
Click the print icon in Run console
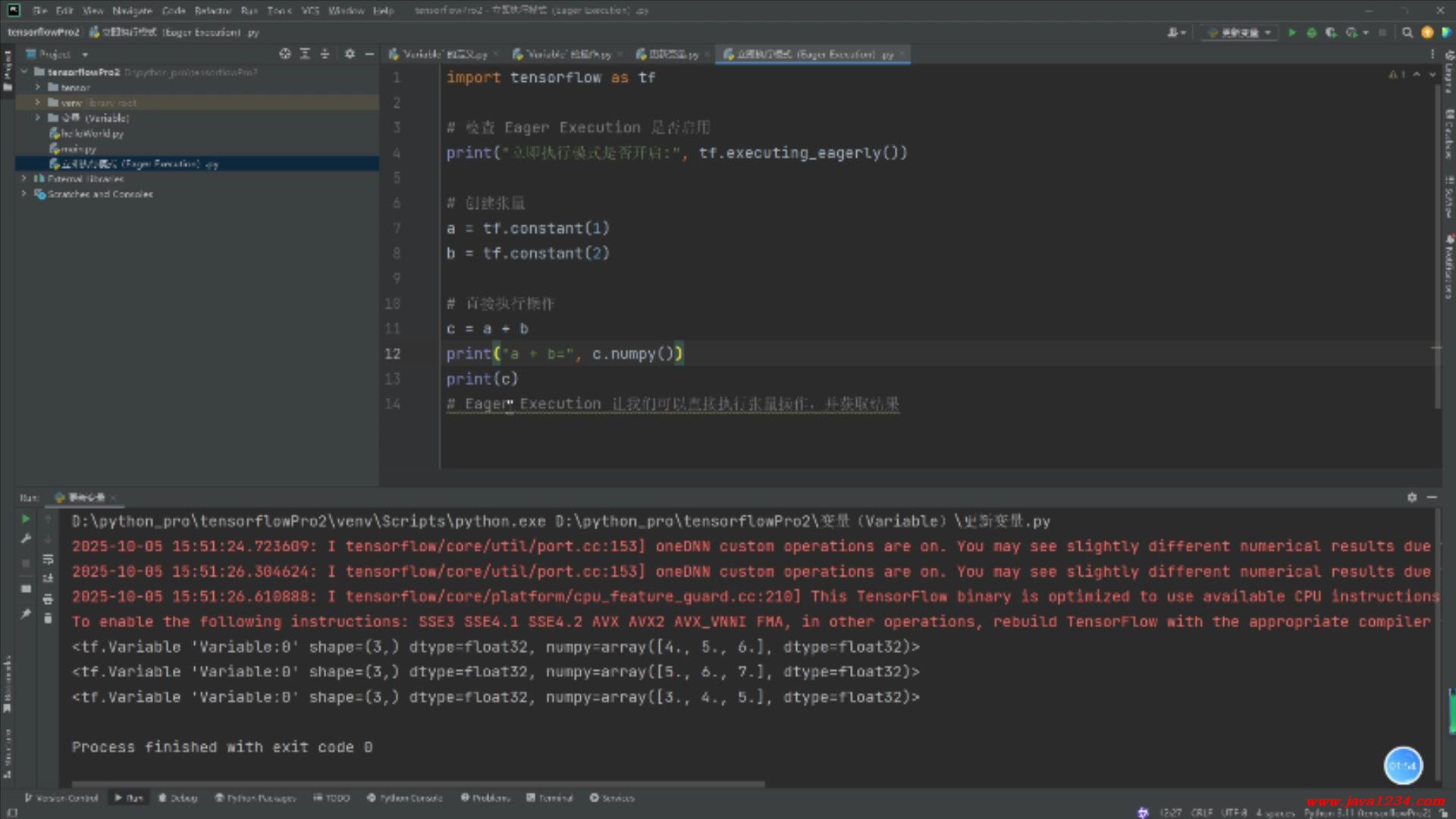(48, 599)
